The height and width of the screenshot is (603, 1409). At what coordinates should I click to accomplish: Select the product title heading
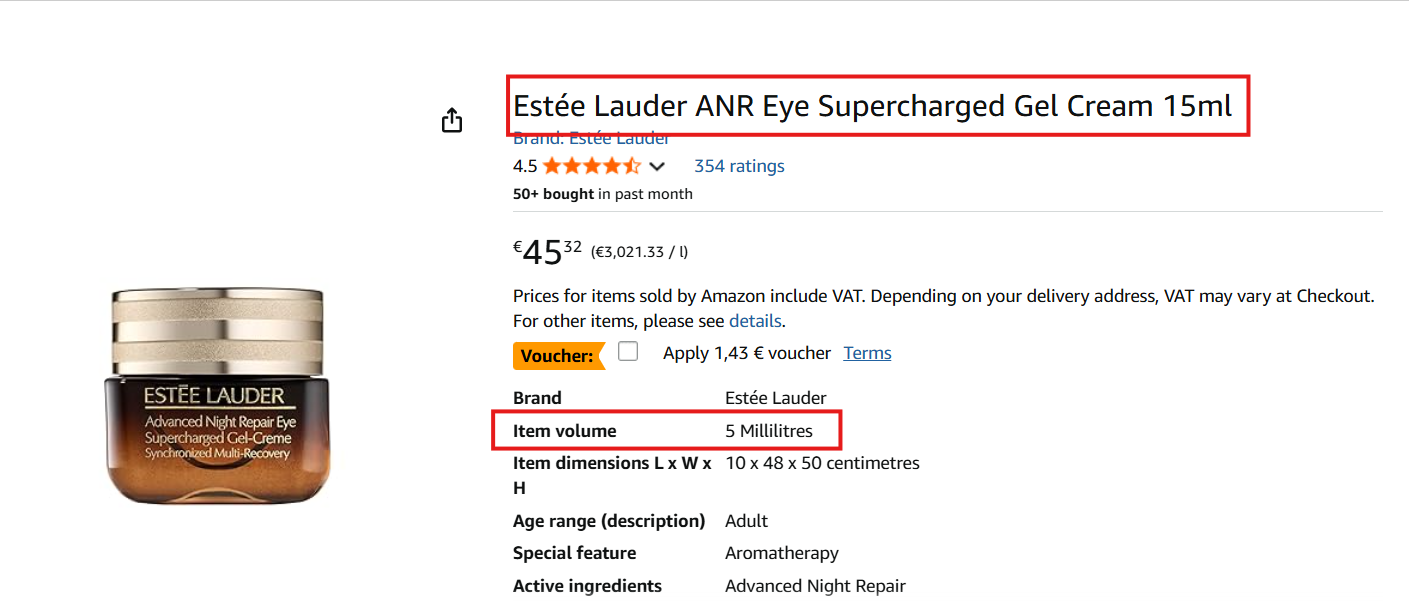(x=872, y=105)
